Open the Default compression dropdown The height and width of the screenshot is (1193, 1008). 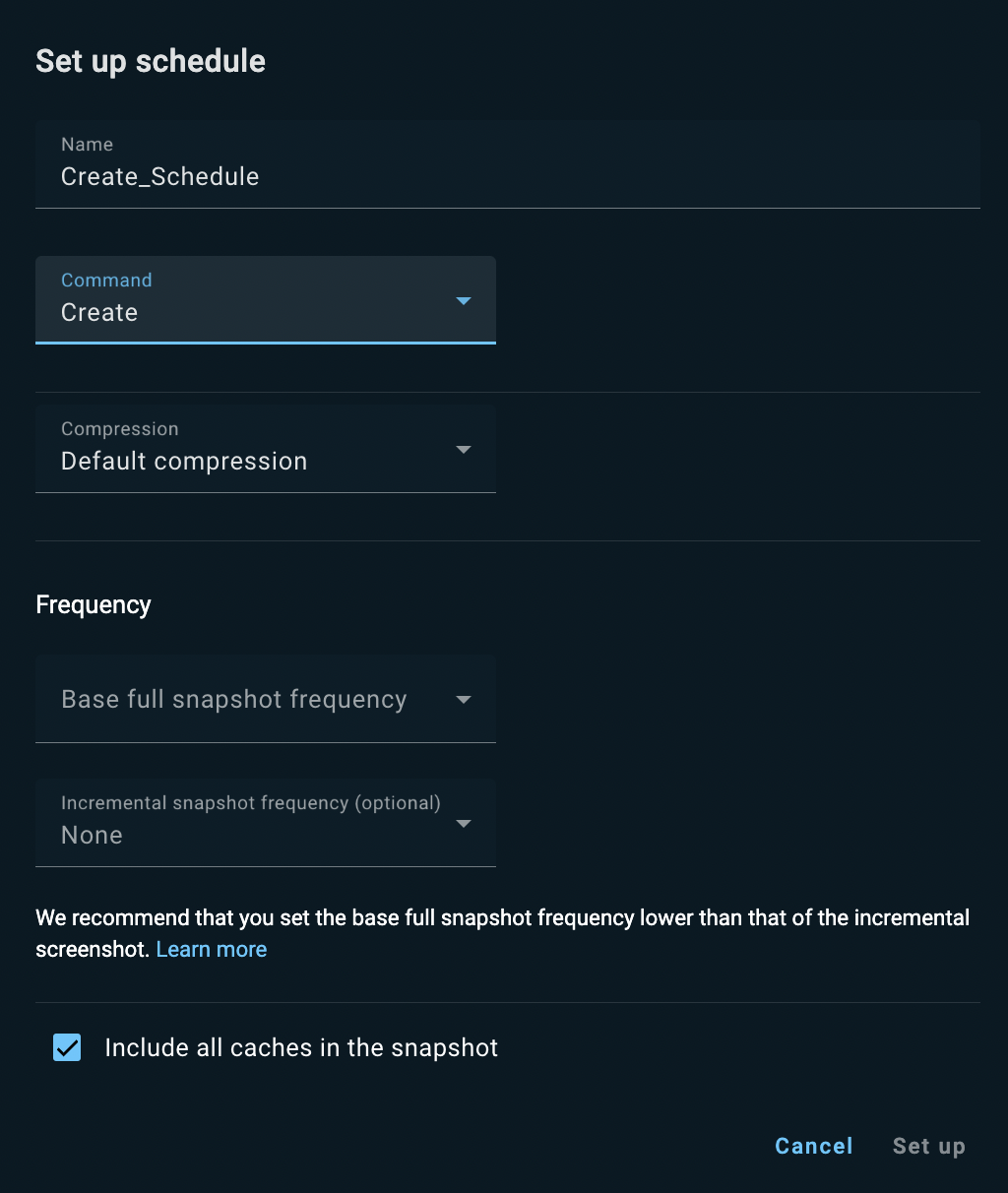coord(246,460)
